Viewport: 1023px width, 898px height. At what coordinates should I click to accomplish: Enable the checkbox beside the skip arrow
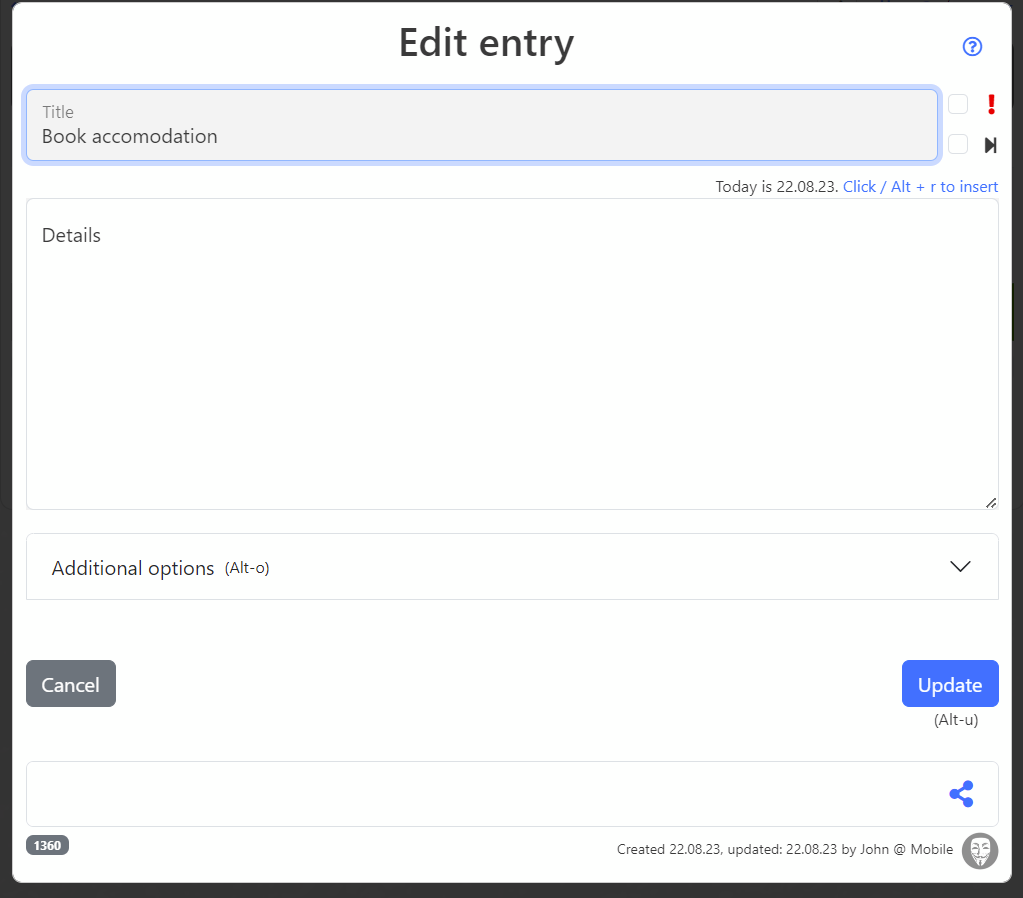(x=958, y=145)
